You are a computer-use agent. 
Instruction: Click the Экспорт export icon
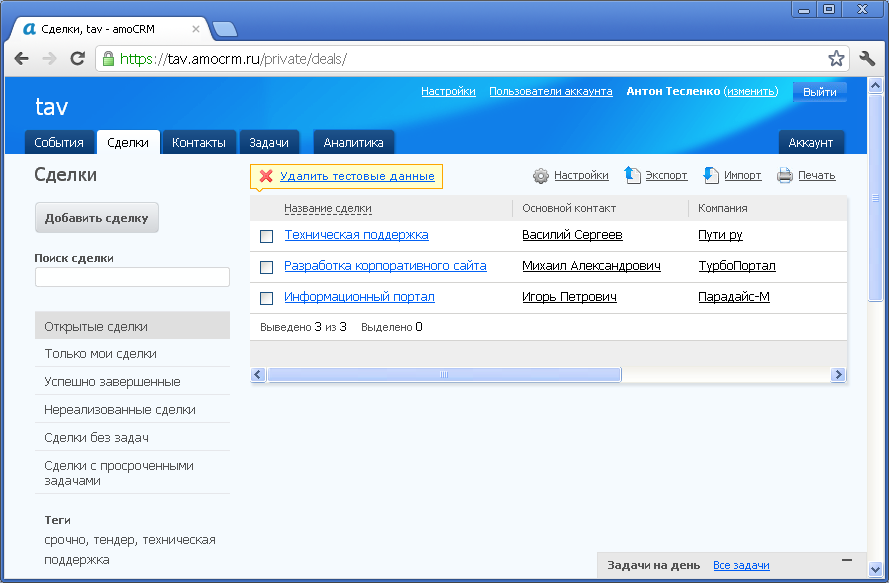click(632, 174)
